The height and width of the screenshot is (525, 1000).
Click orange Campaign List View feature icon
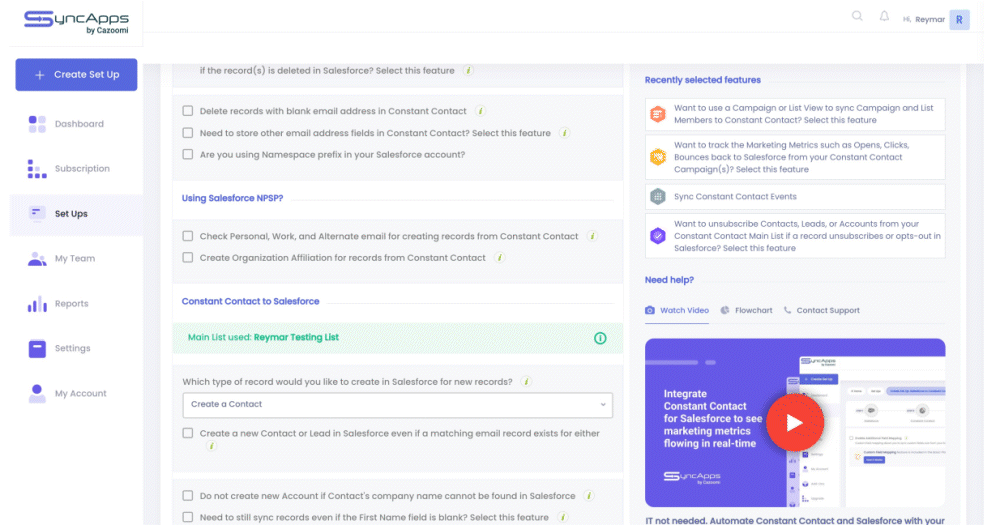(658, 114)
